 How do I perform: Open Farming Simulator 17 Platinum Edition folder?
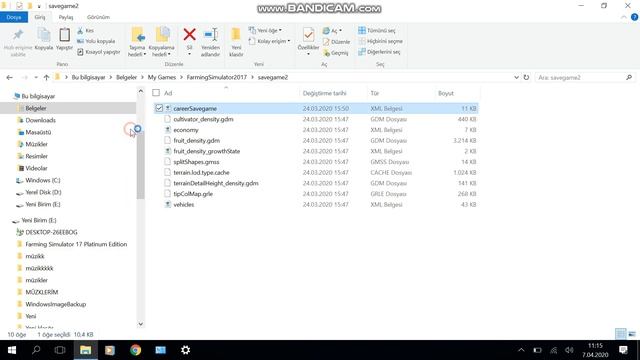tap(76, 244)
